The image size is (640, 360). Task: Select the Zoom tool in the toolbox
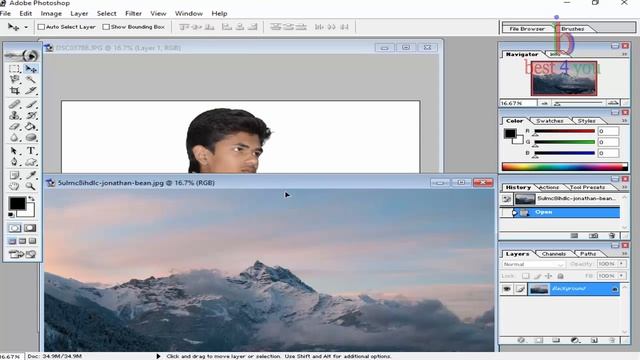(31, 187)
